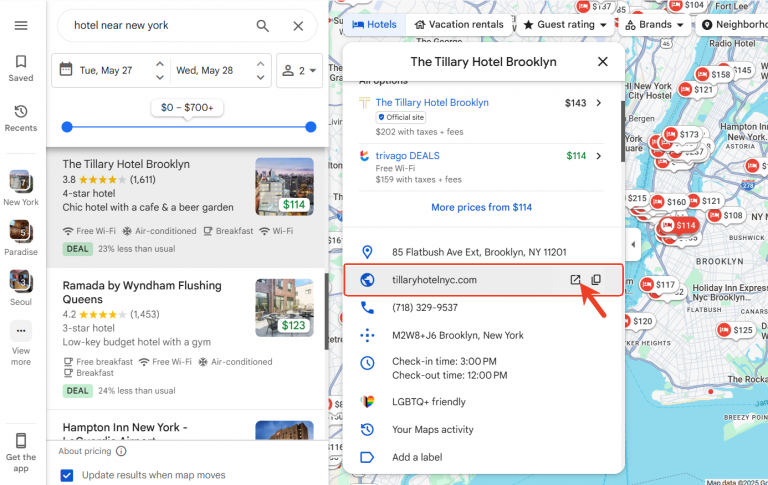Click the $117 hotel map marker
Image resolution: width=768 pixels, height=485 pixels.
coord(658,285)
